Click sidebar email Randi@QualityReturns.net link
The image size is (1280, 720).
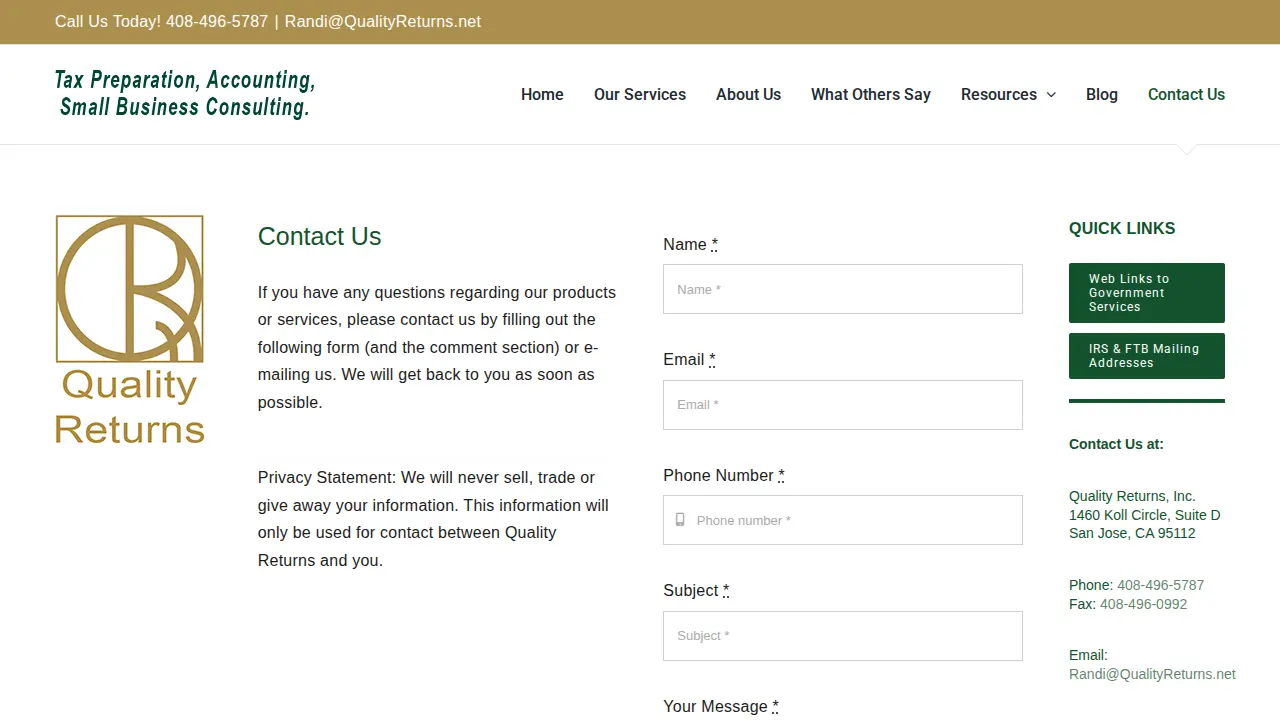point(1152,674)
